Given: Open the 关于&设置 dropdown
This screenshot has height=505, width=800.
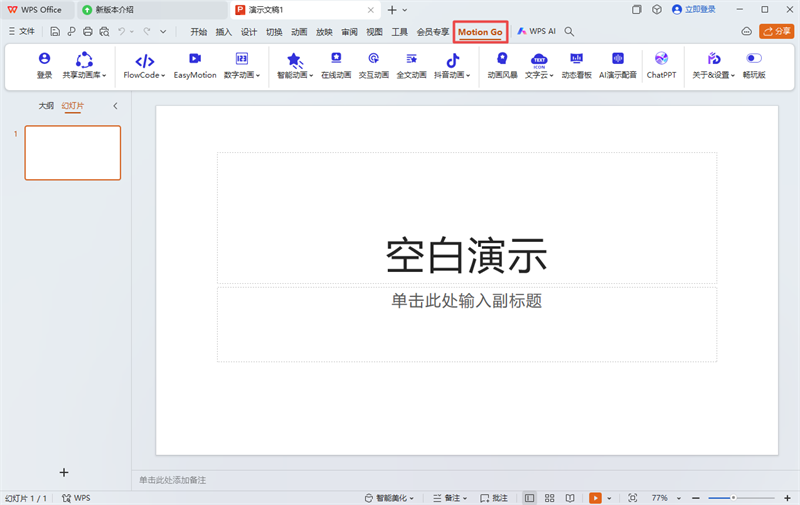Looking at the screenshot, I should pyautogui.click(x=714, y=75).
